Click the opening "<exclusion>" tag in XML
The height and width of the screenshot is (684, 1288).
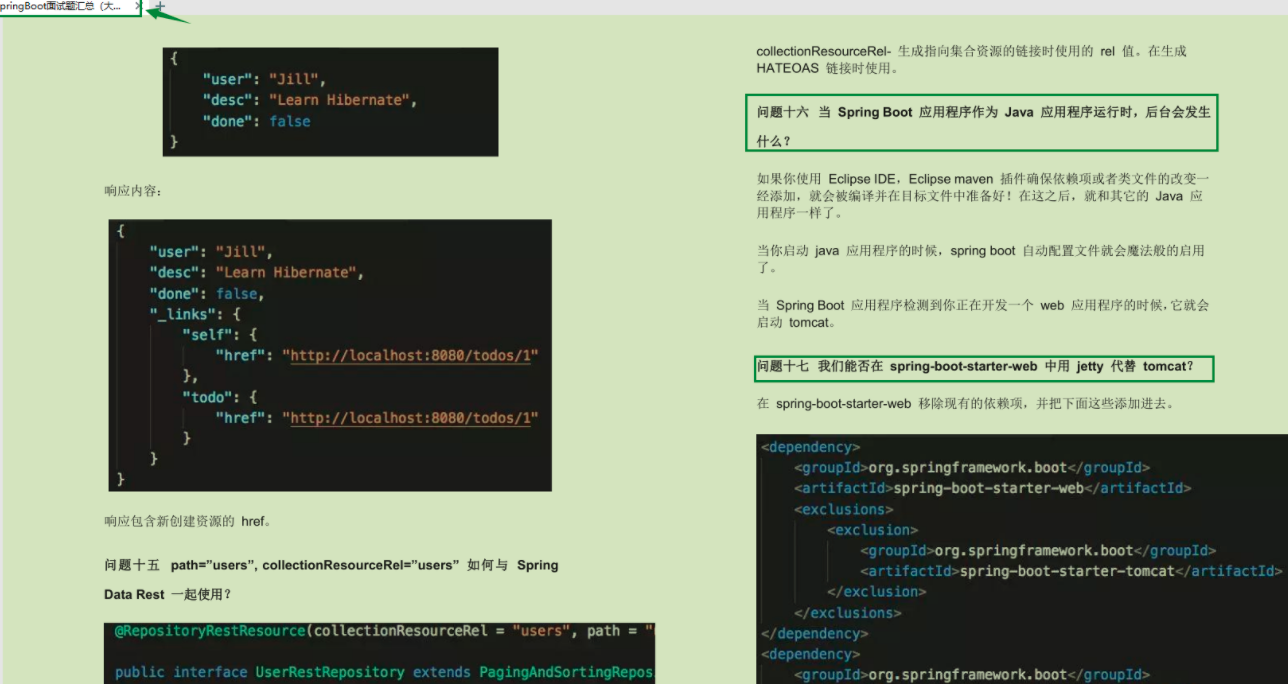873,530
